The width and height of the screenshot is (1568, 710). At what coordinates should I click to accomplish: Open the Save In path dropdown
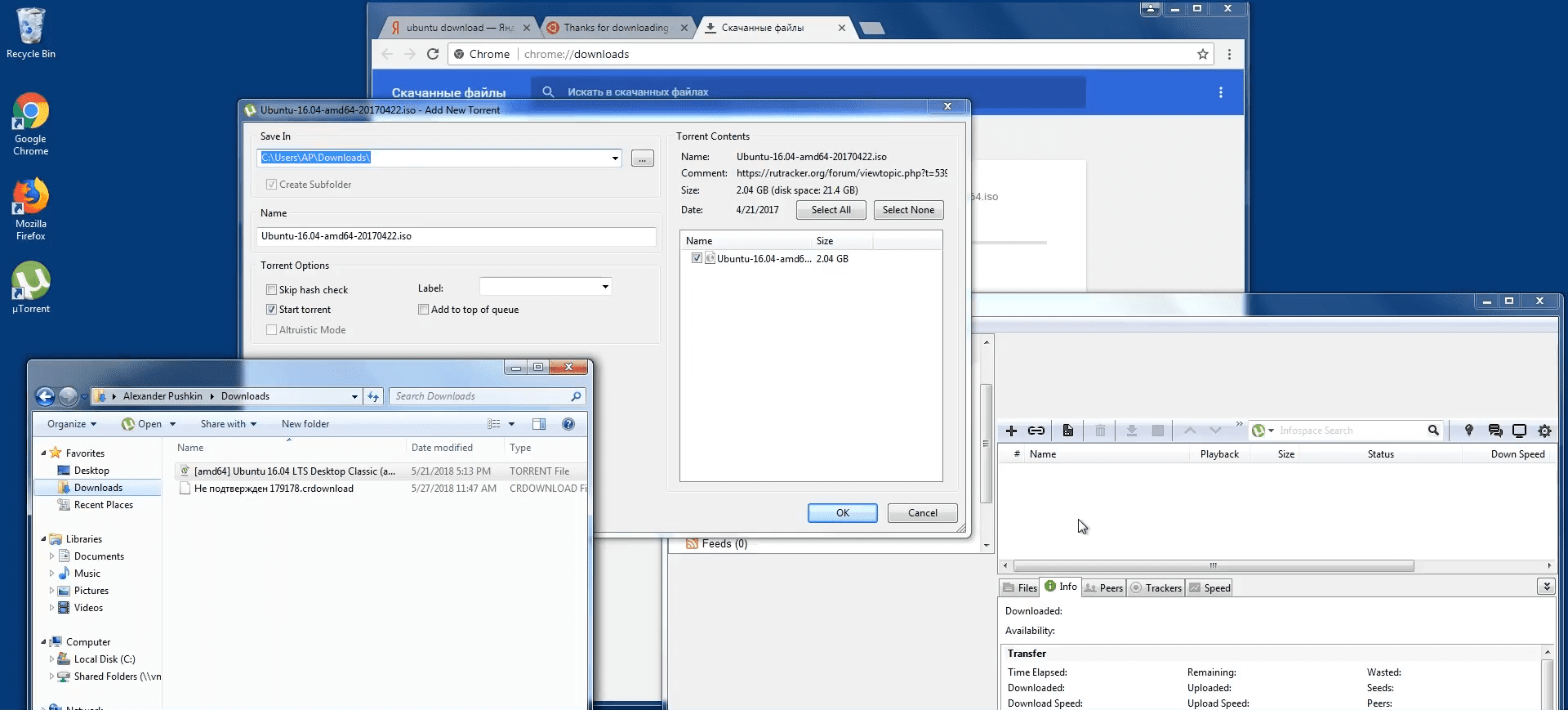[x=615, y=158]
